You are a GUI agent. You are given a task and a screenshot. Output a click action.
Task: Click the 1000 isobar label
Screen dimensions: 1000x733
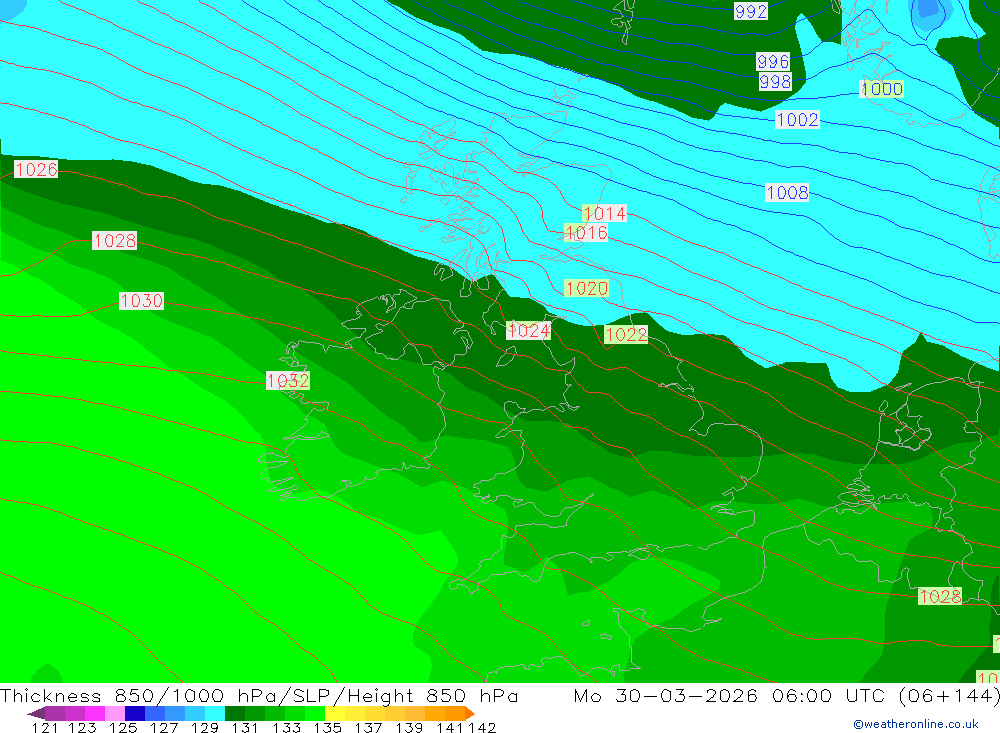click(x=883, y=89)
